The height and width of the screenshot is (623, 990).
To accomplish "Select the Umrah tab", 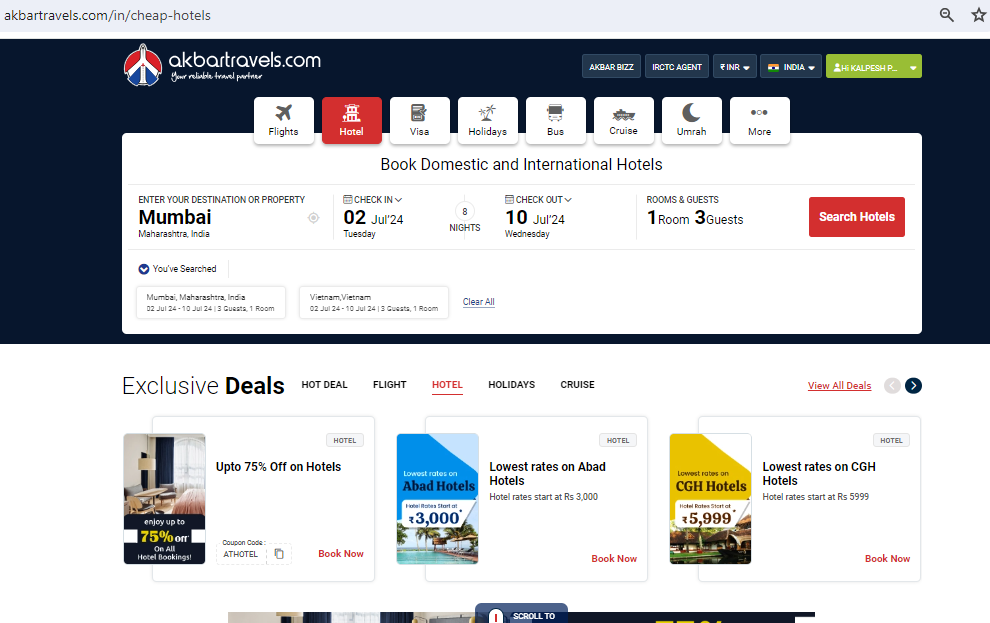I will (691, 120).
